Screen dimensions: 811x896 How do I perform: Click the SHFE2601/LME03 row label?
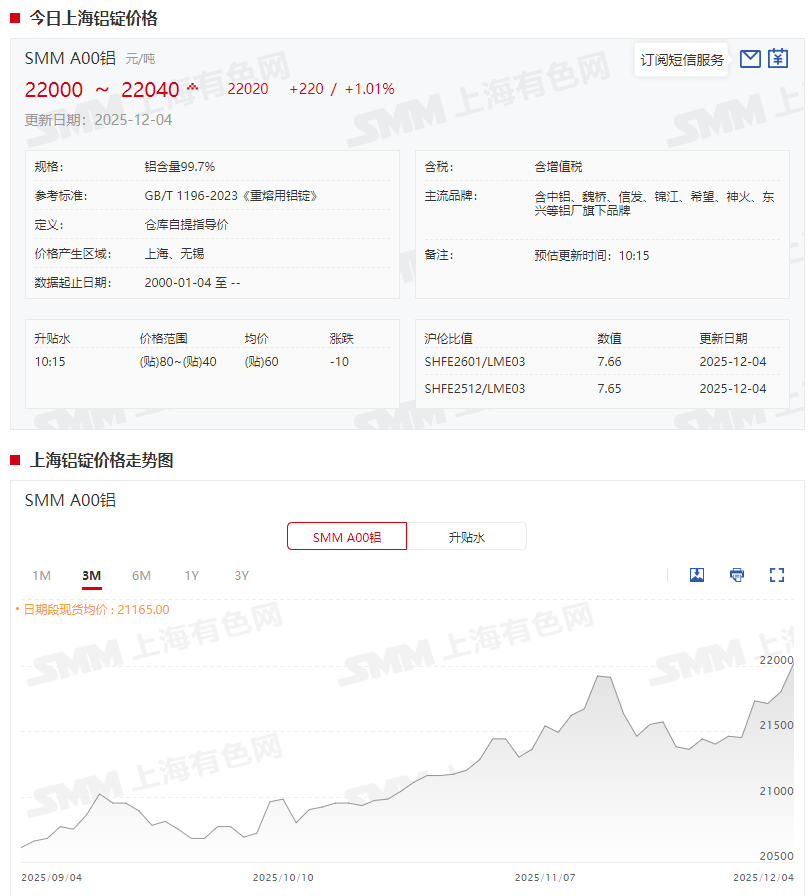pyautogui.click(x=474, y=362)
